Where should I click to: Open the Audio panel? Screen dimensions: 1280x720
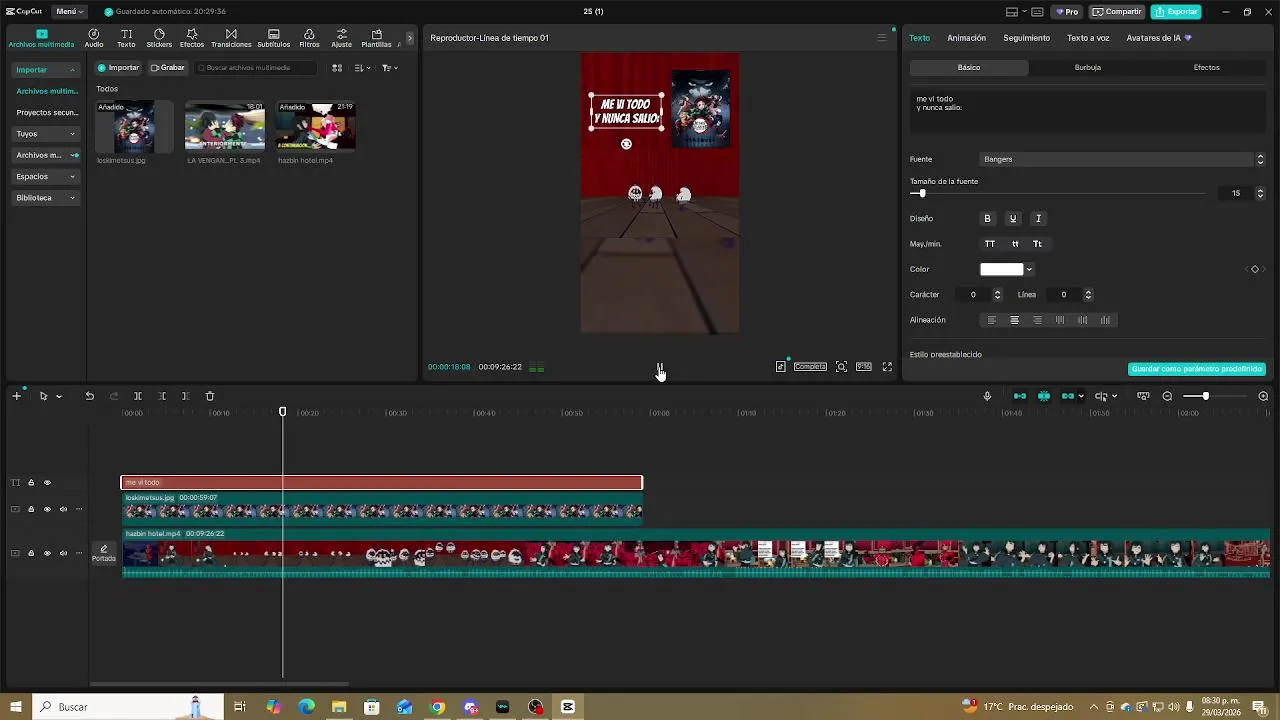coord(94,38)
